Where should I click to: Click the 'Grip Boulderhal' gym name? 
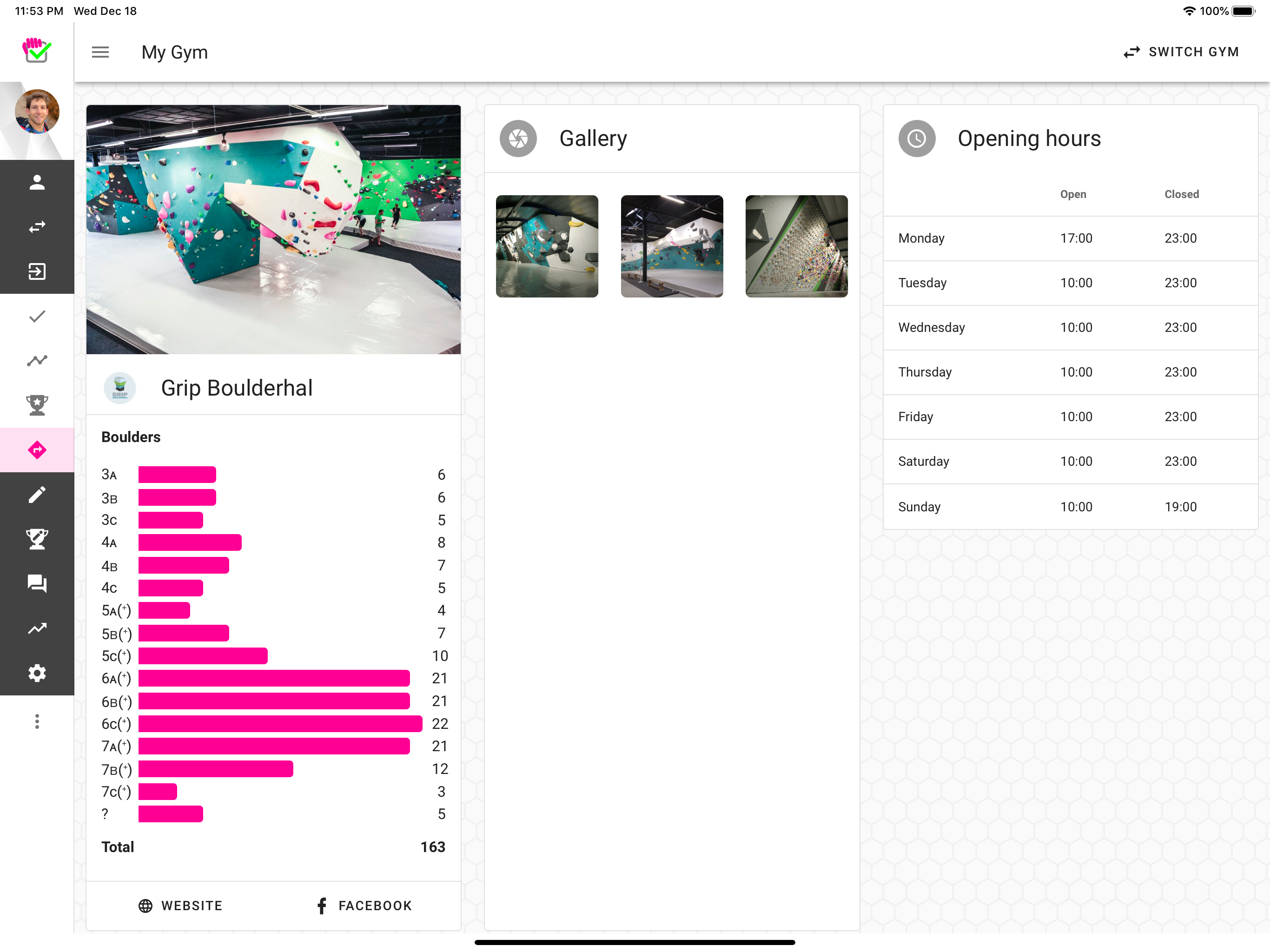(237, 388)
